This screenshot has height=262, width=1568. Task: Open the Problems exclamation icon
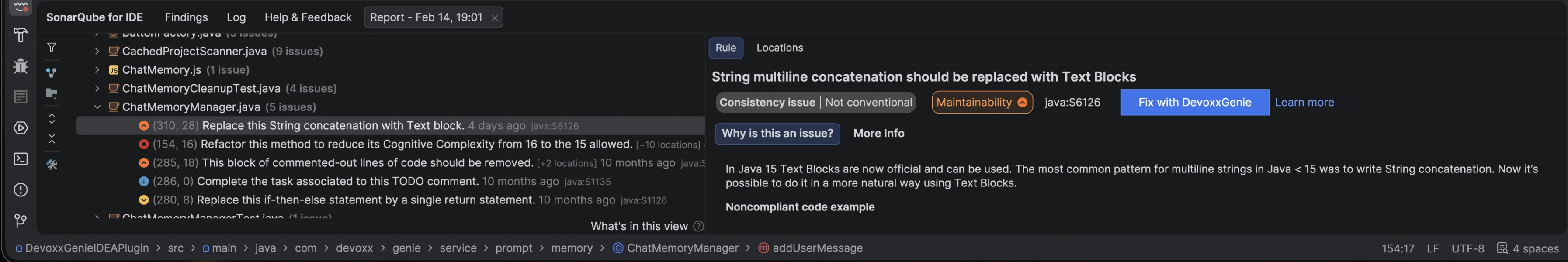tap(21, 190)
